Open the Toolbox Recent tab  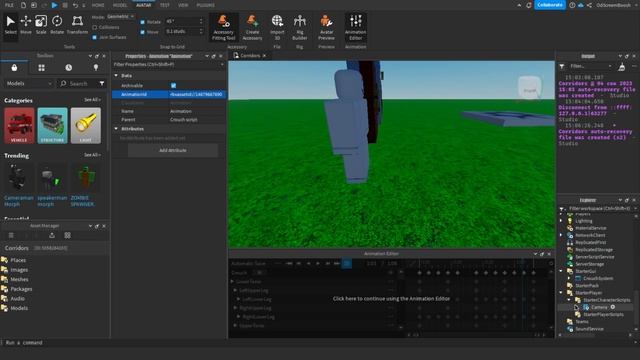click(x=69, y=68)
